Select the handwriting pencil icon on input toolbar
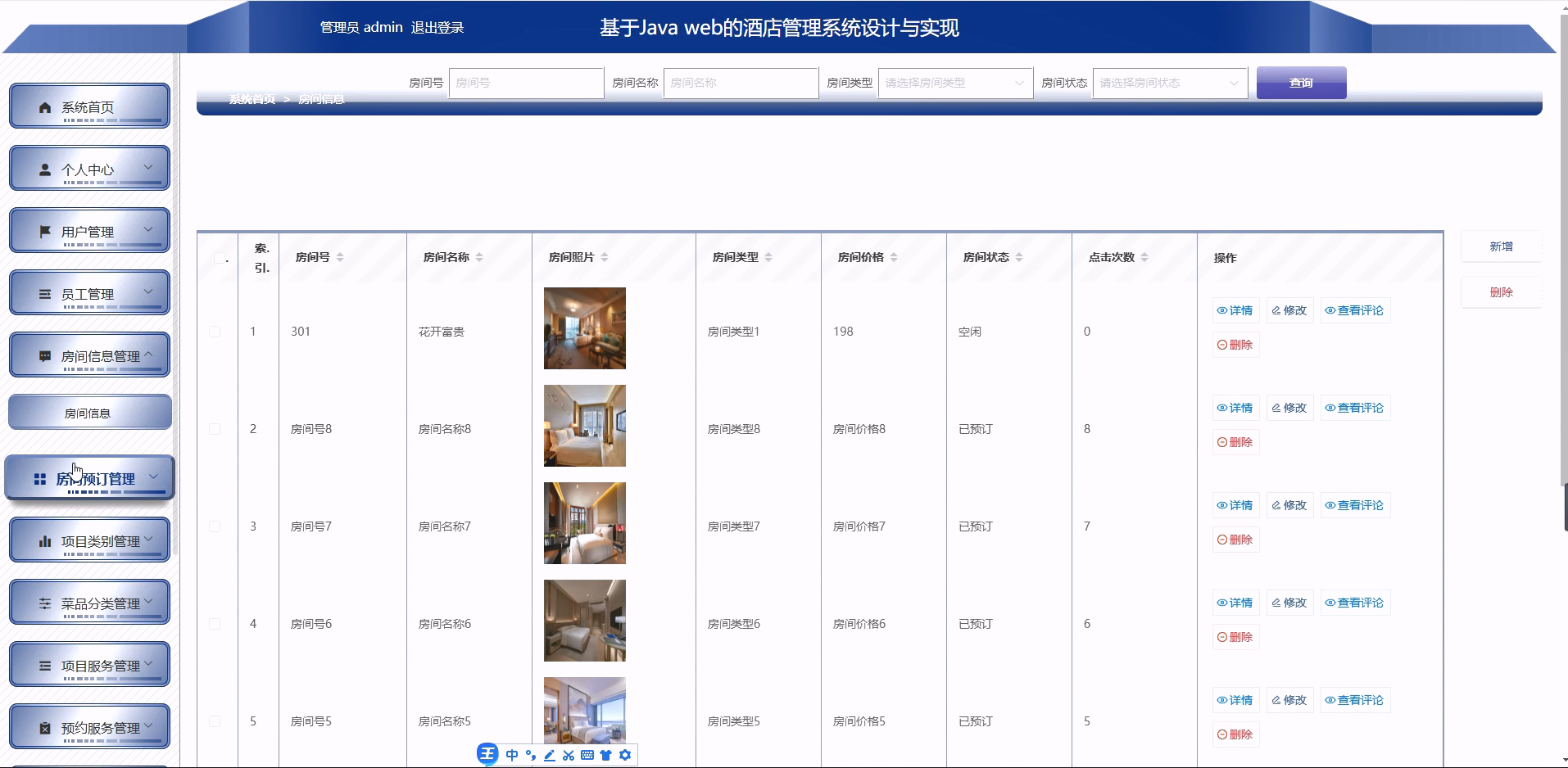1568x768 pixels. pos(549,755)
